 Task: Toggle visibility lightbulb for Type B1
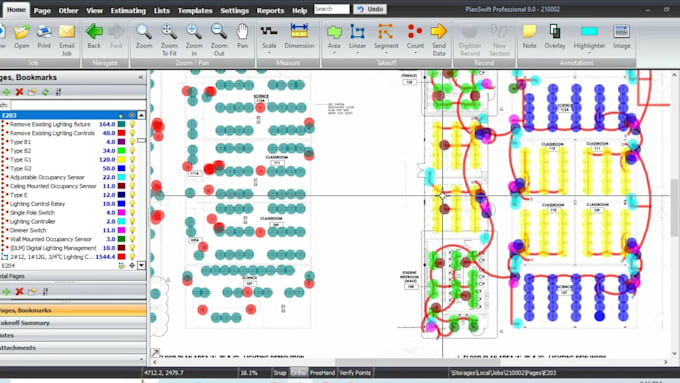click(132, 142)
